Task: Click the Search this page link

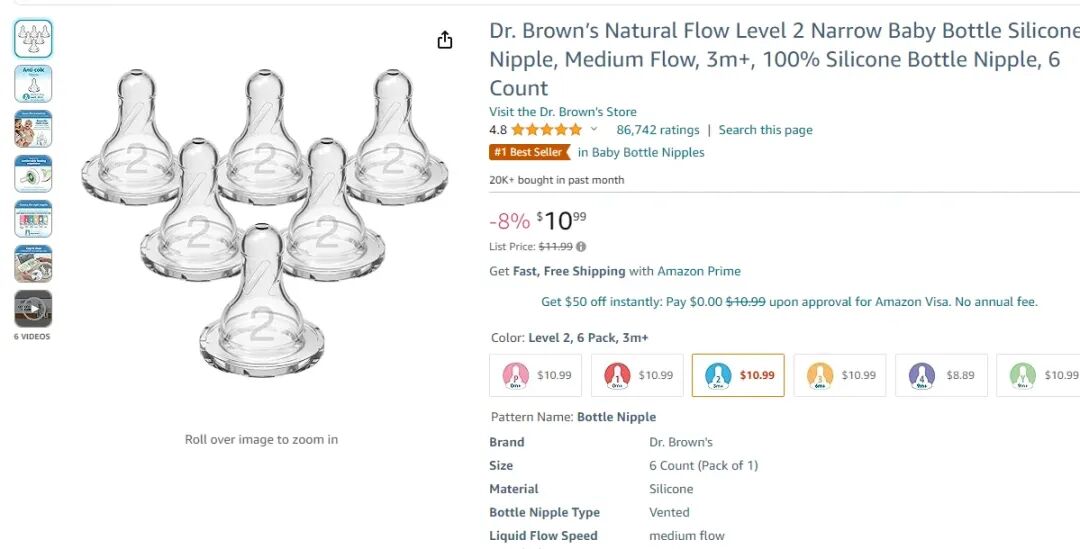Action: click(765, 130)
